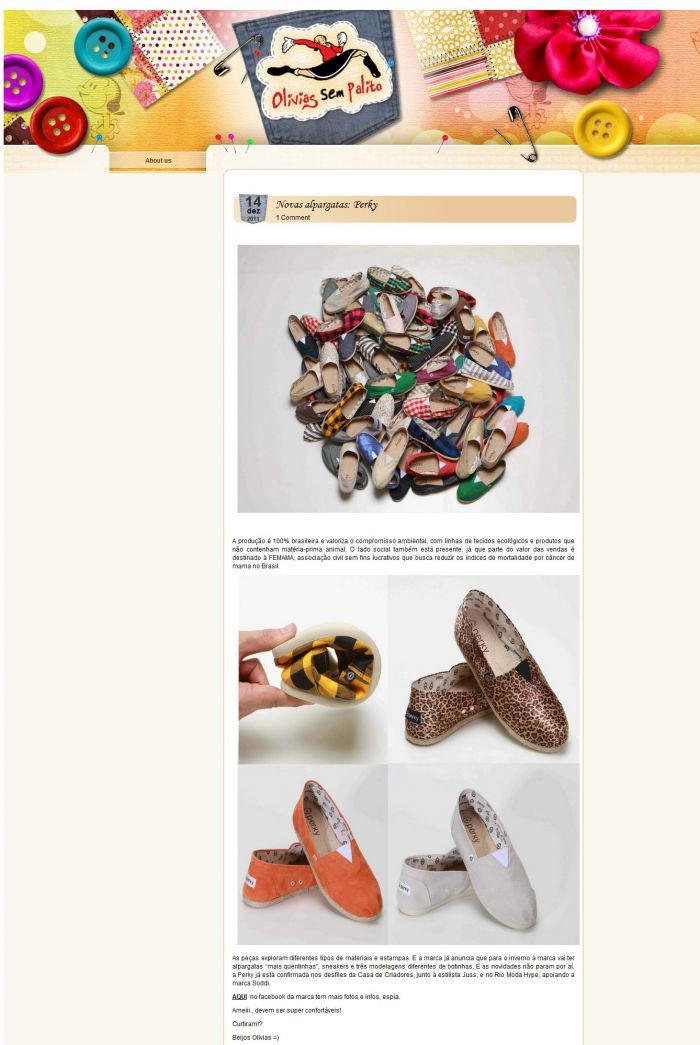
Task: Open the pile of alpargatas photo
Action: pos(408,379)
